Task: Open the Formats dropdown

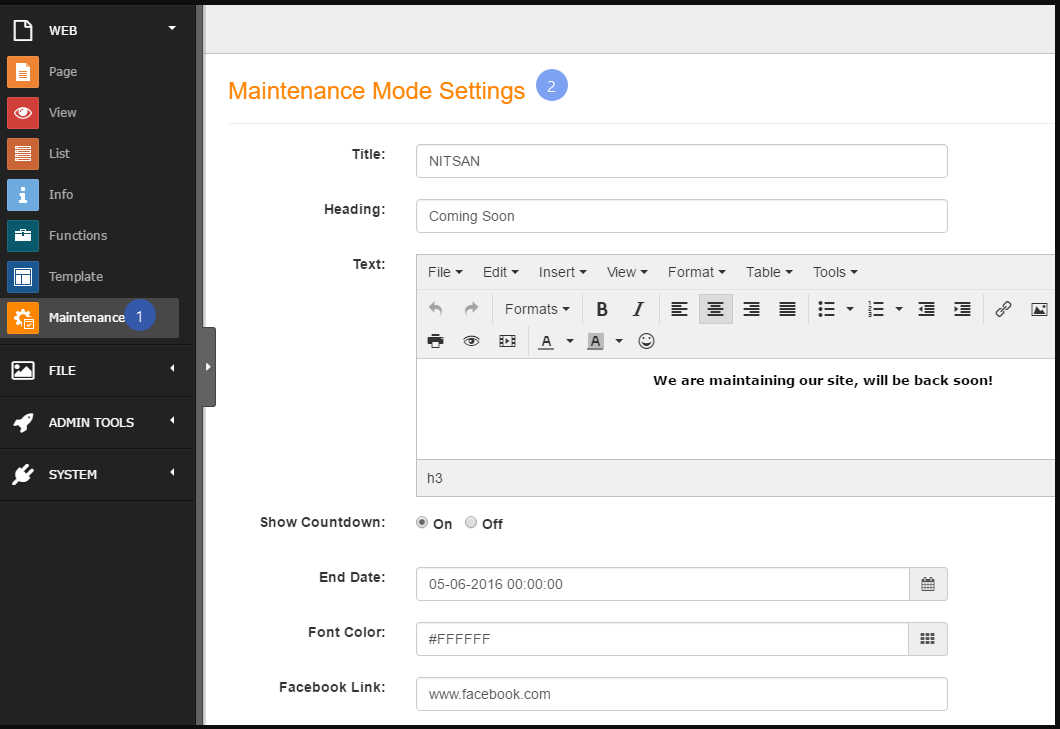Action: click(x=537, y=309)
